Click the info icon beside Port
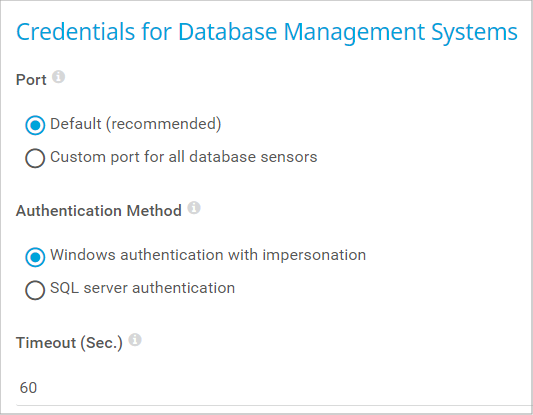 pos(58,77)
